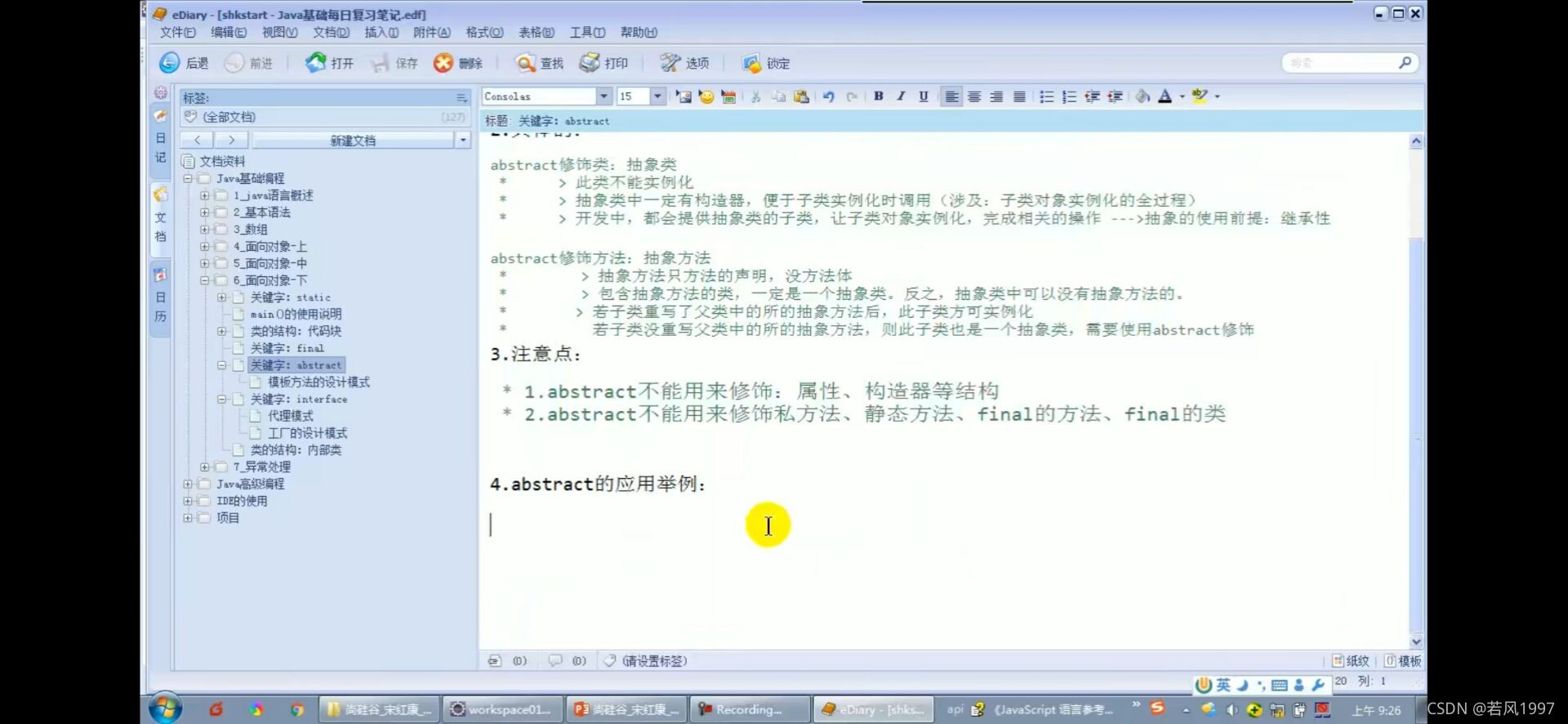This screenshot has height=724, width=1568.
Task: Copy selection with the copy icon
Action: tap(778, 96)
